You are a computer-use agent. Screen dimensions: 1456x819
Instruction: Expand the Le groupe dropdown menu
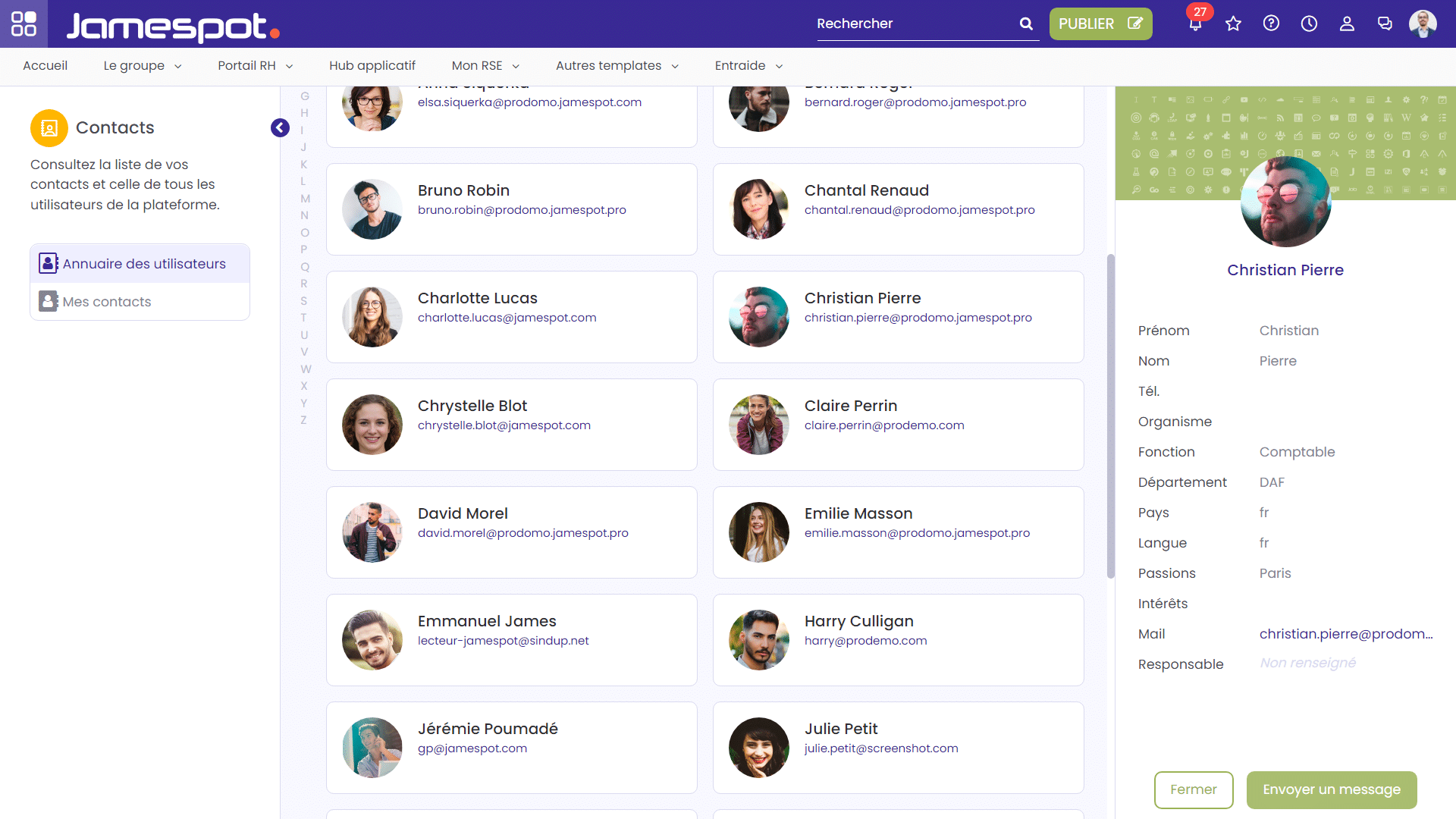[143, 66]
